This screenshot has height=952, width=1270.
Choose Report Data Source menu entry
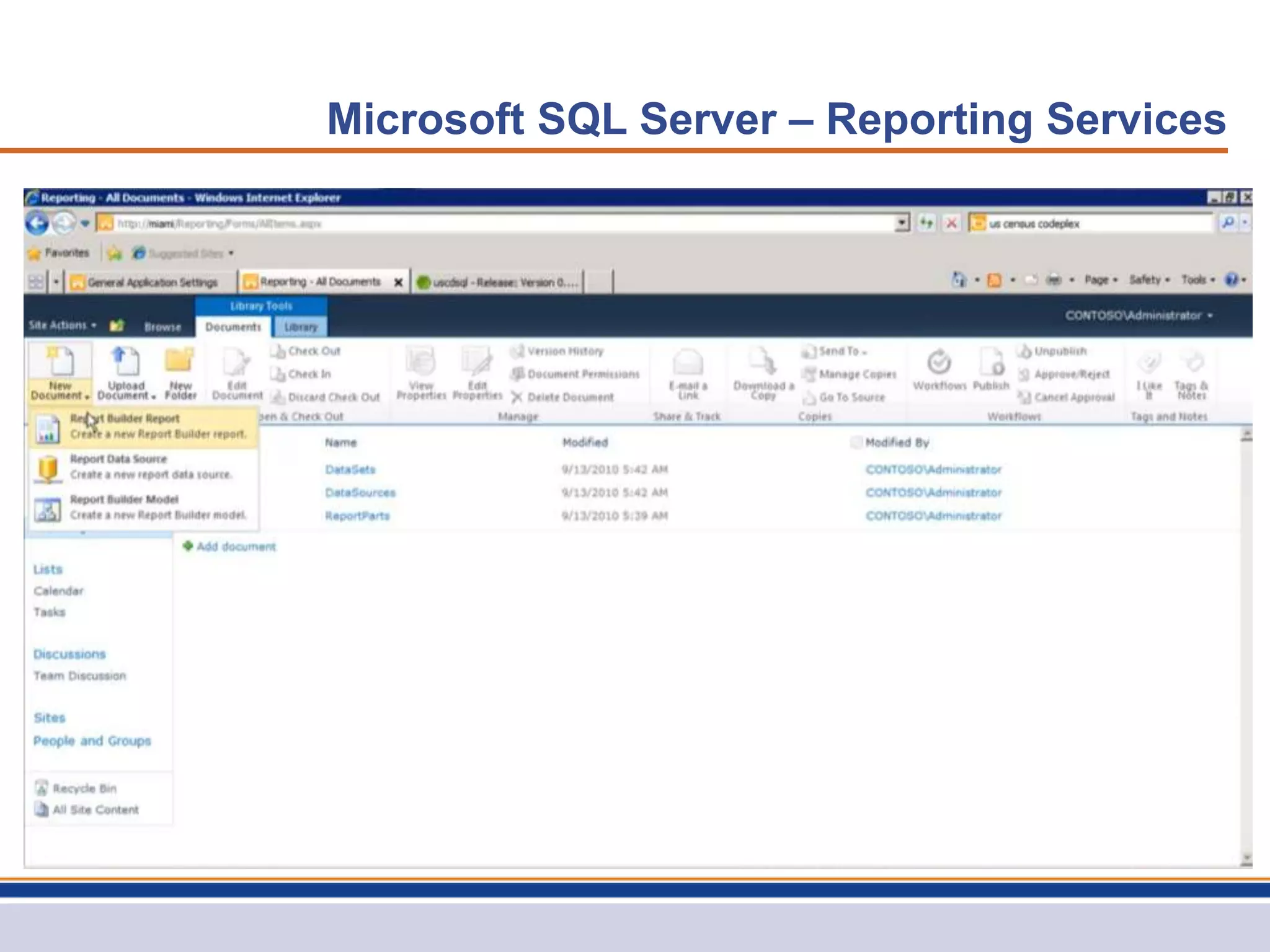click(144, 467)
